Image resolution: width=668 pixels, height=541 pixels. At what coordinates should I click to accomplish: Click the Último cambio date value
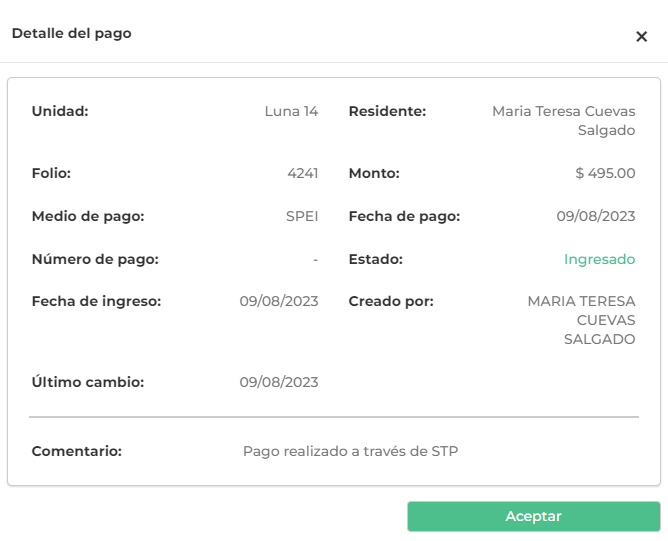point(279,382)
